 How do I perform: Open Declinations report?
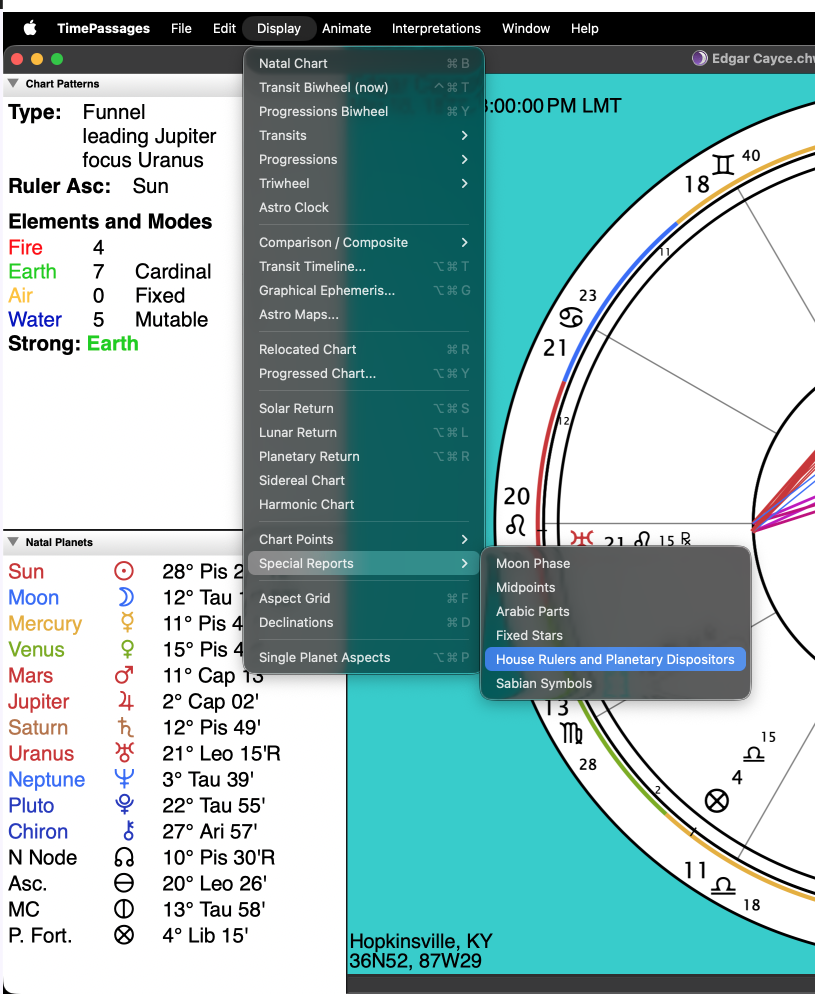(363, 623)
